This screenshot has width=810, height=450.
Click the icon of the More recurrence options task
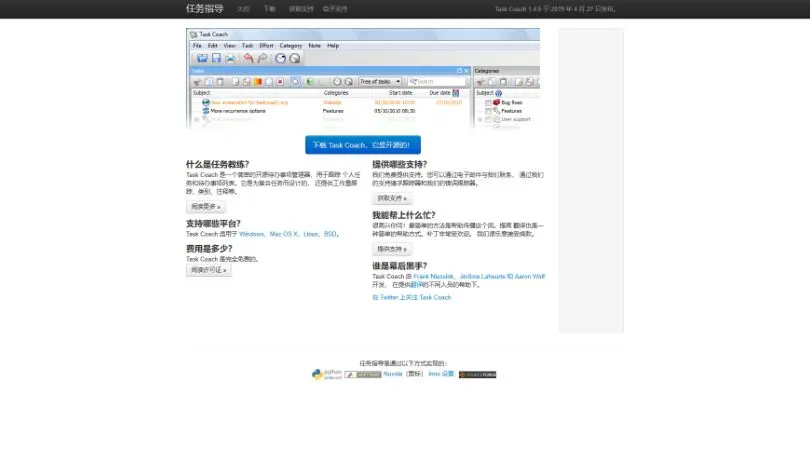point(206,111)
